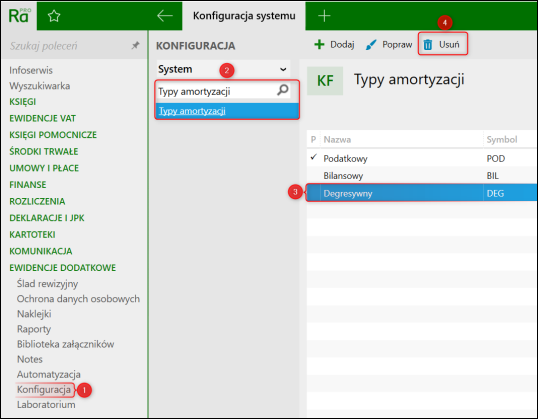Open Konfiguracja in the sidebar menu

coord(44,390)
